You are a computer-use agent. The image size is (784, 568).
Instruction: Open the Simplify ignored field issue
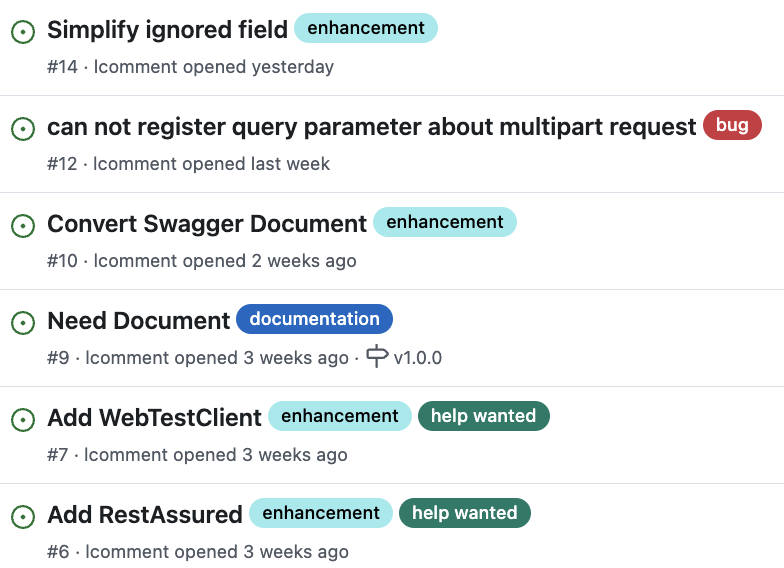(x=168, y=30)
